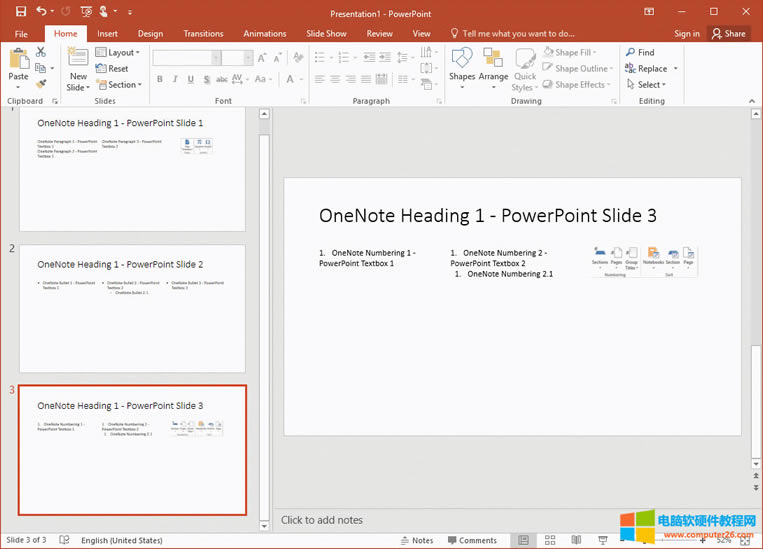Screen dimensions: 763x549
Task: Click the New Slide icon
Action: [x=78, y=59]
